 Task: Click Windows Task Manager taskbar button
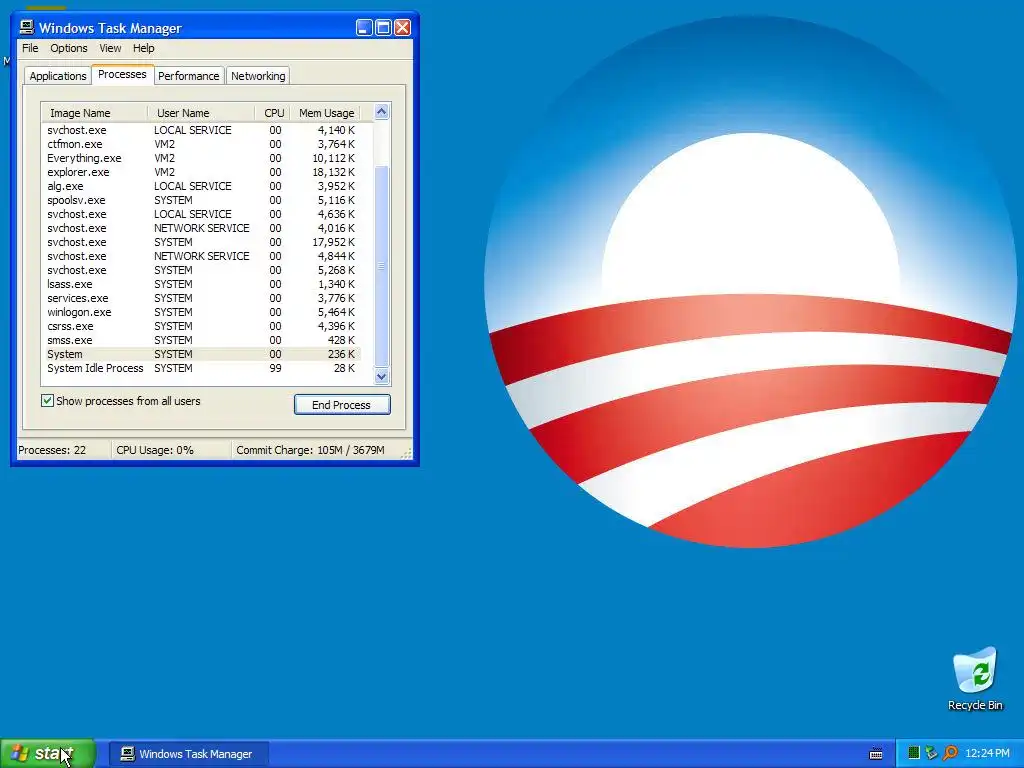(x=189, y=754)
